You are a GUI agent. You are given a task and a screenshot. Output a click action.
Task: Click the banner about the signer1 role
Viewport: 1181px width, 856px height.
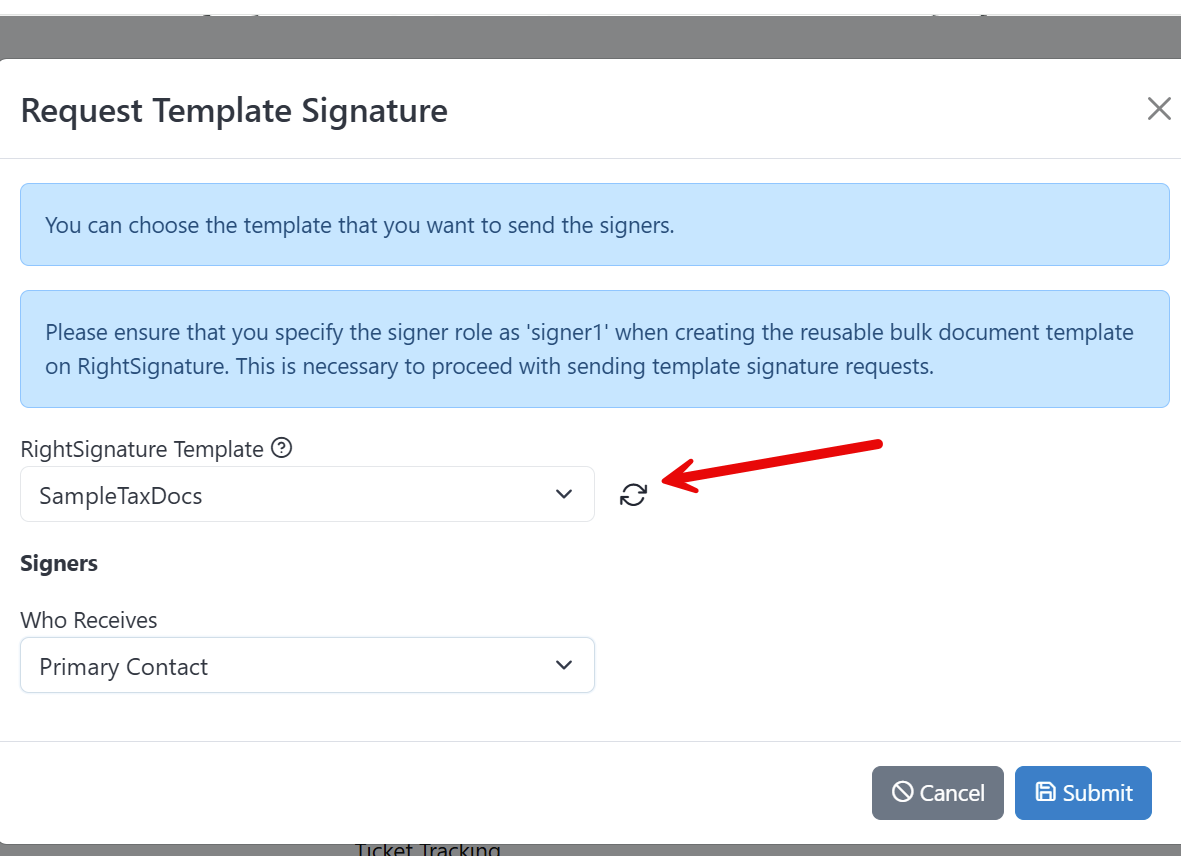click(594, 349)
